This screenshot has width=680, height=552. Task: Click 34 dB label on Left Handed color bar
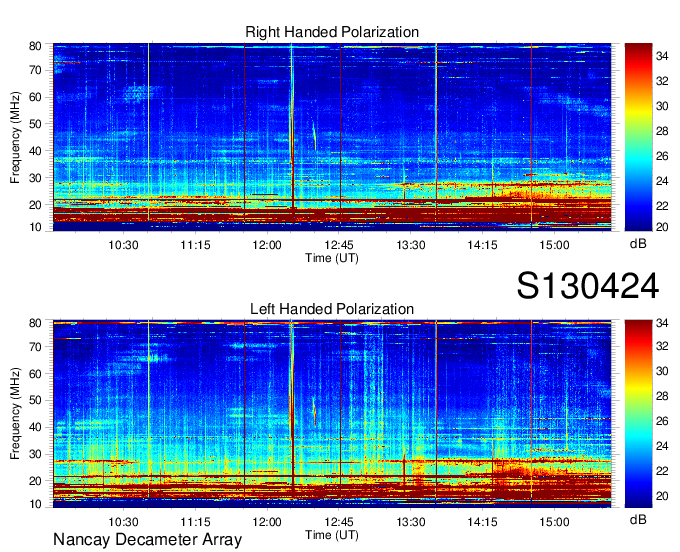coord(662,323)
